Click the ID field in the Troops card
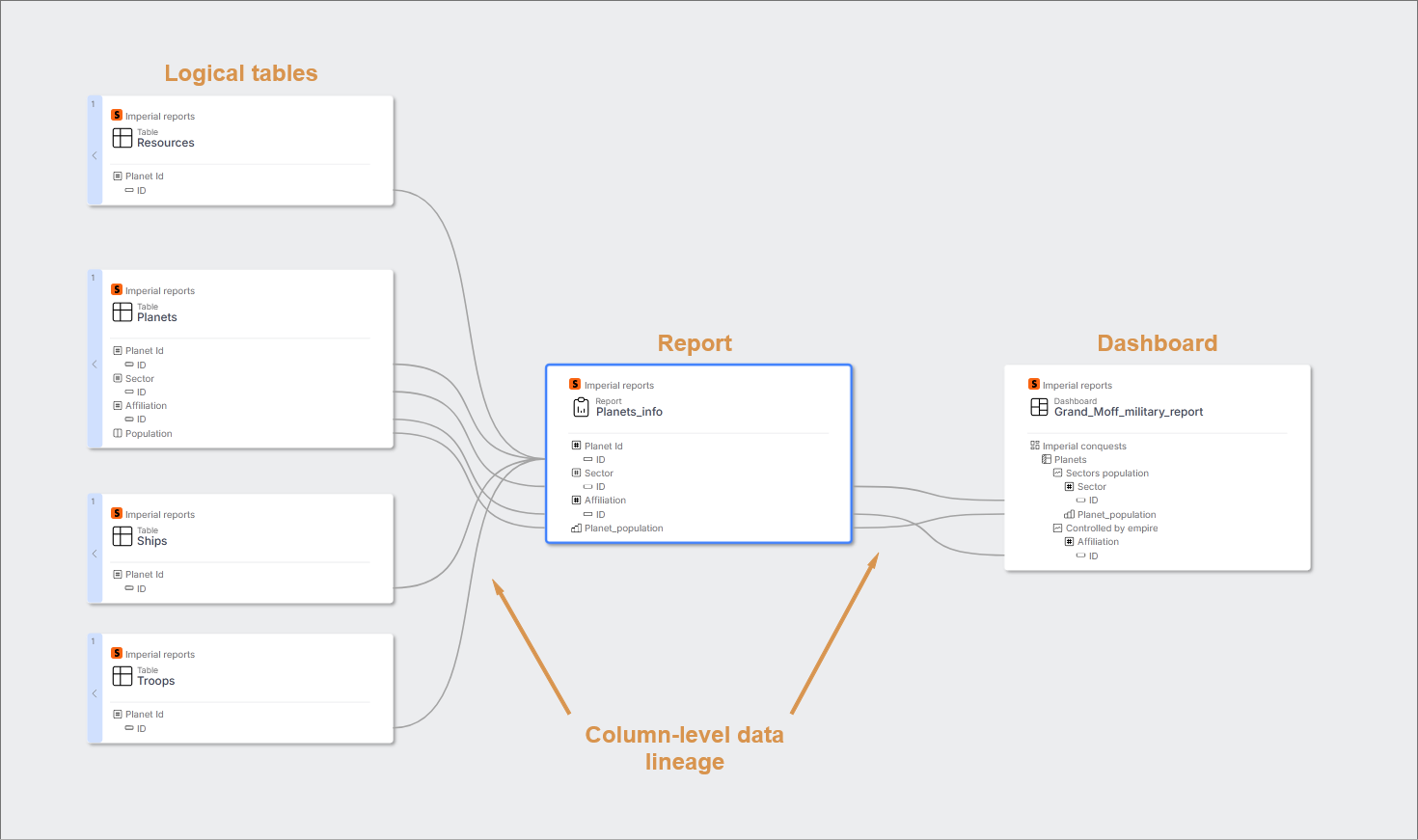 pos(141,729)
